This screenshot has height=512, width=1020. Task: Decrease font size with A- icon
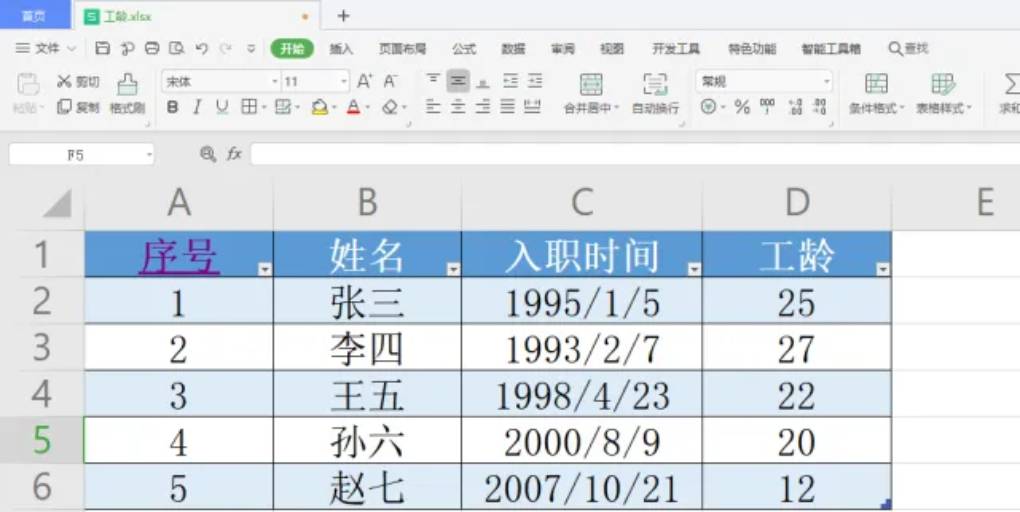(x=390, y=81)
